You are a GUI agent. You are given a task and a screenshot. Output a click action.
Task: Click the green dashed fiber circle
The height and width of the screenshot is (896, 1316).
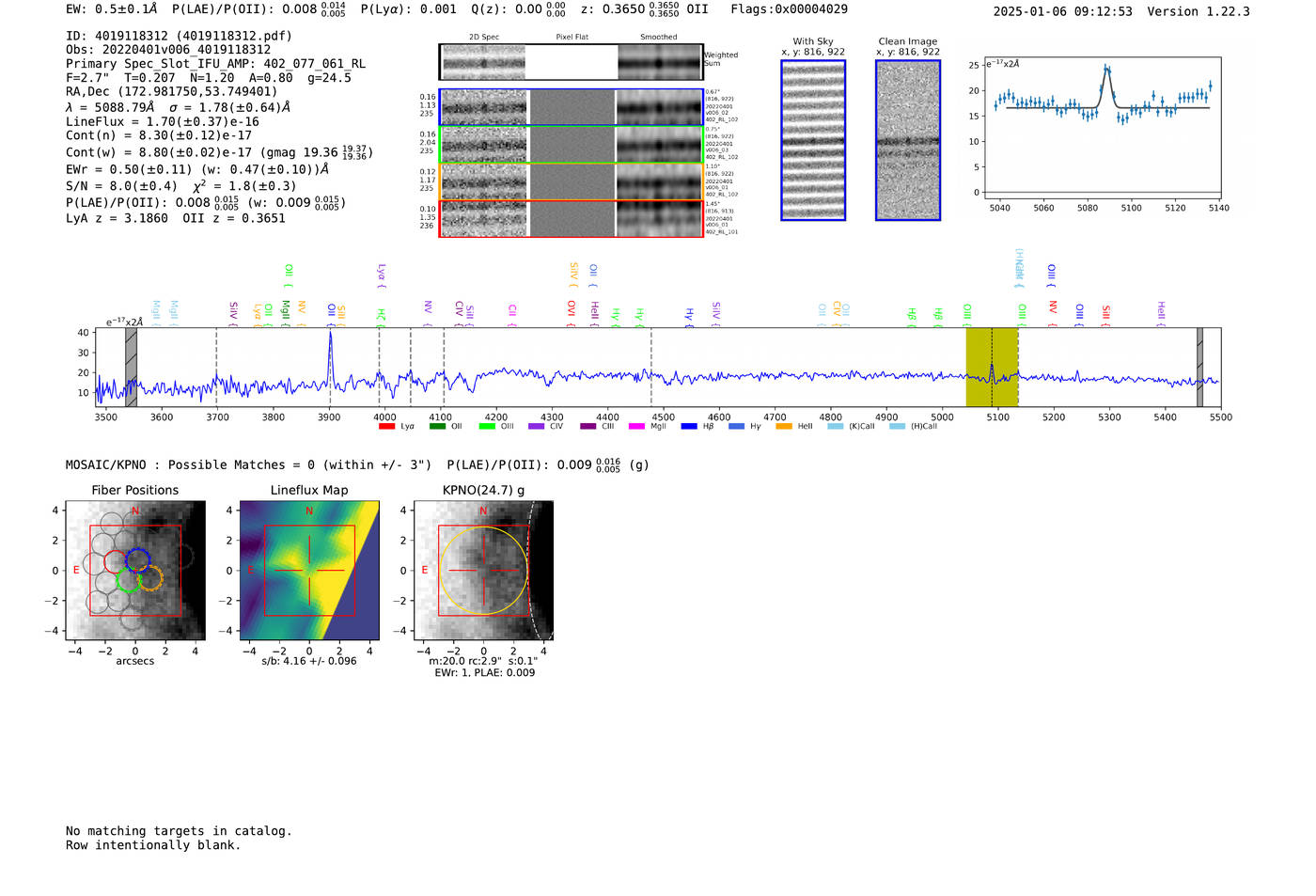tap(130, 579)
